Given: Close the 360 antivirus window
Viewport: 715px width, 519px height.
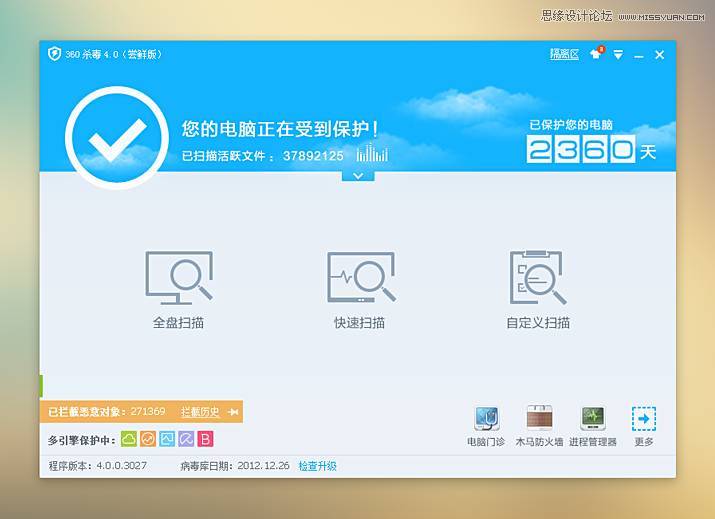Looking at the screenshot, I should click(659, 55).
